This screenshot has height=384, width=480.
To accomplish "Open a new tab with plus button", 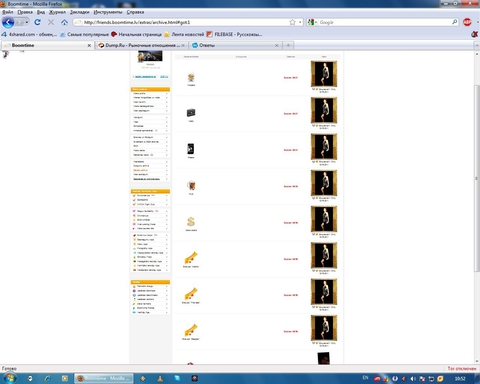I will (288, 45).
